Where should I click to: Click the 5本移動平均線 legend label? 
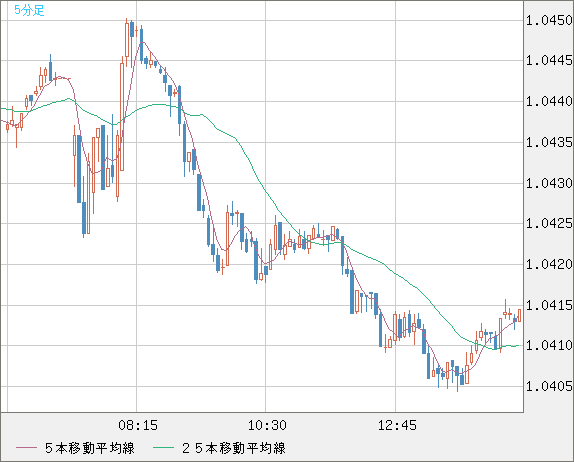(90, 448)
